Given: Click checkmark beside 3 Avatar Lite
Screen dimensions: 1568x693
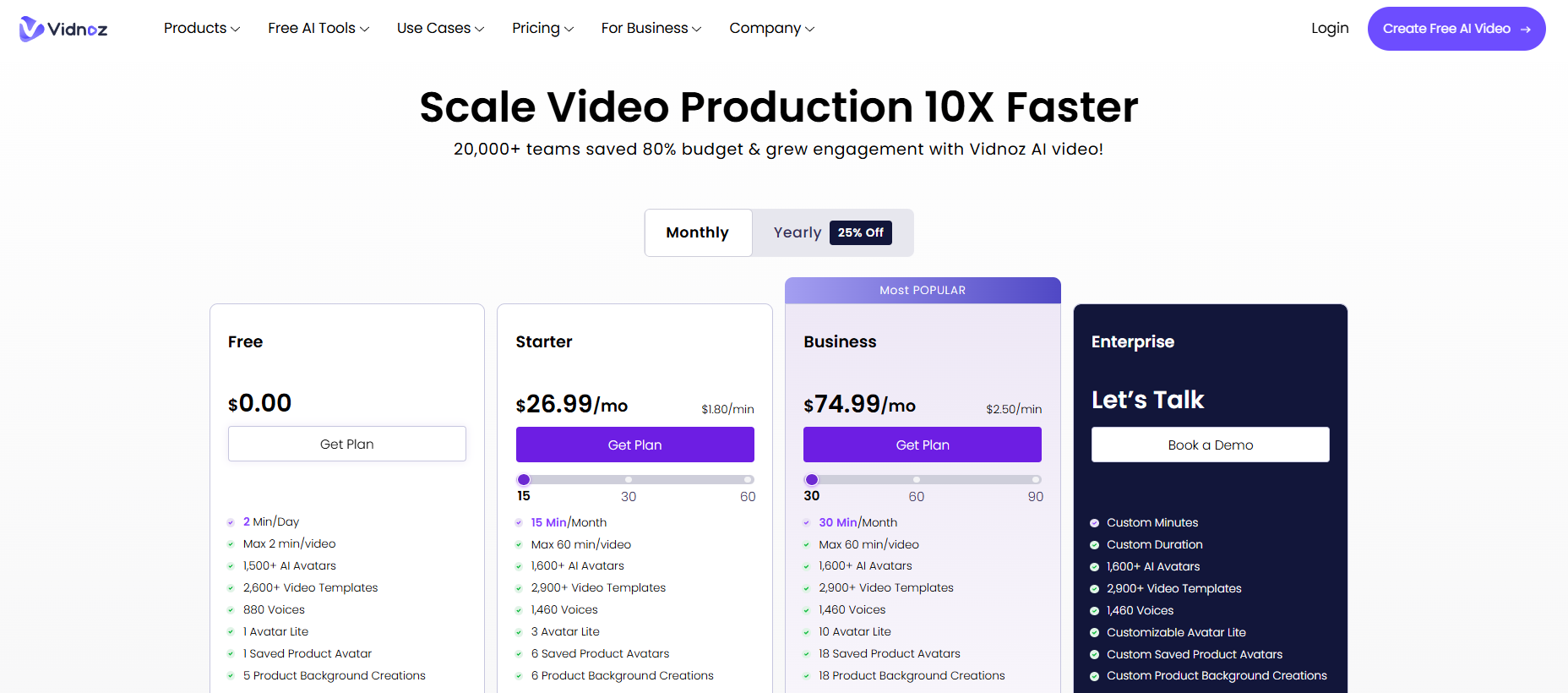Looking at the screenshot, I should [x=519, y=632].
